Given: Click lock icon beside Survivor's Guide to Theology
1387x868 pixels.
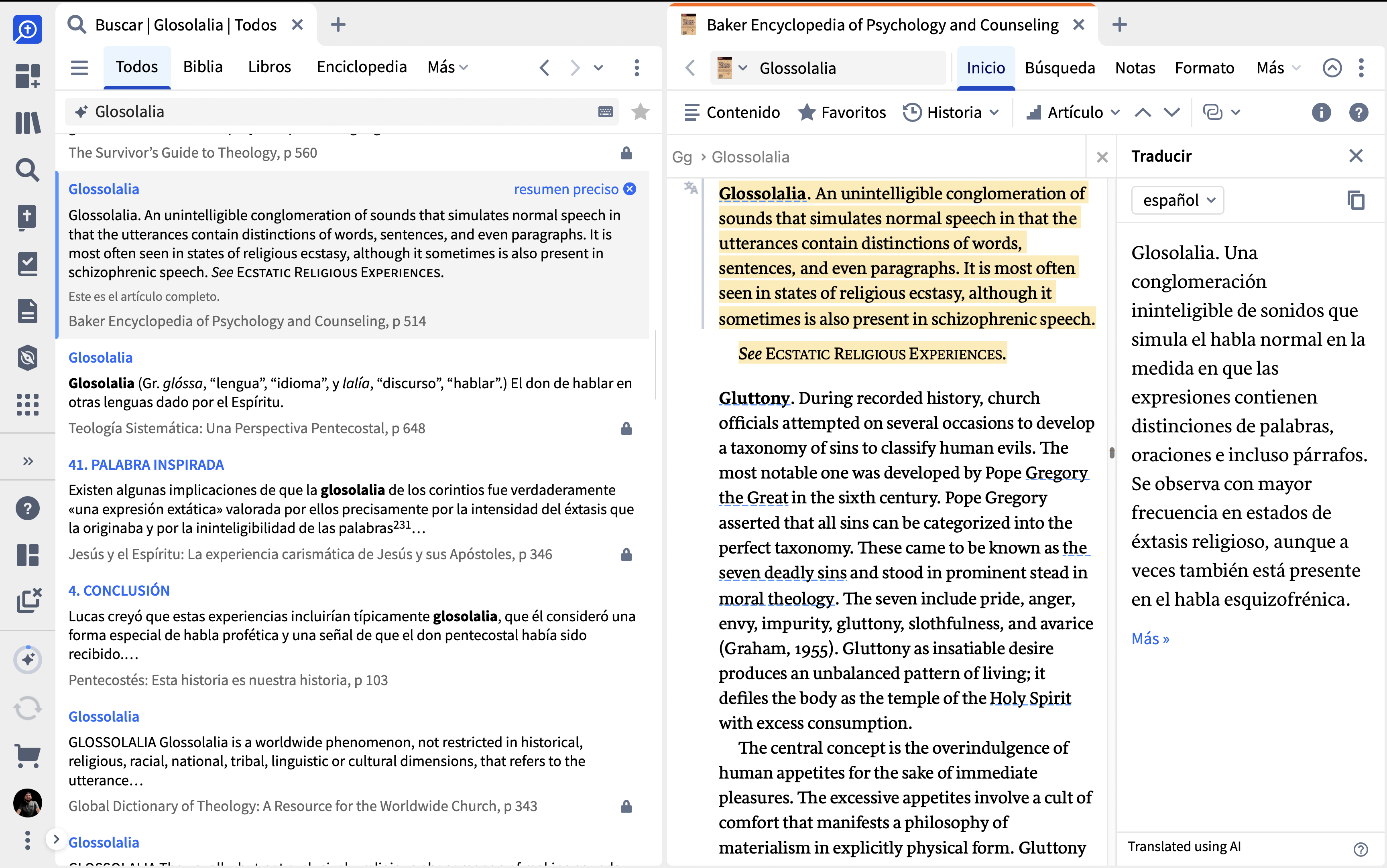Looking at the screenshot, I should coord(626,153).
